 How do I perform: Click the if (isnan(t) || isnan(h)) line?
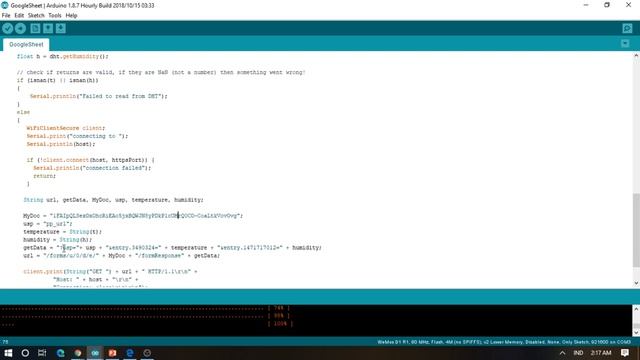[58, 80]
